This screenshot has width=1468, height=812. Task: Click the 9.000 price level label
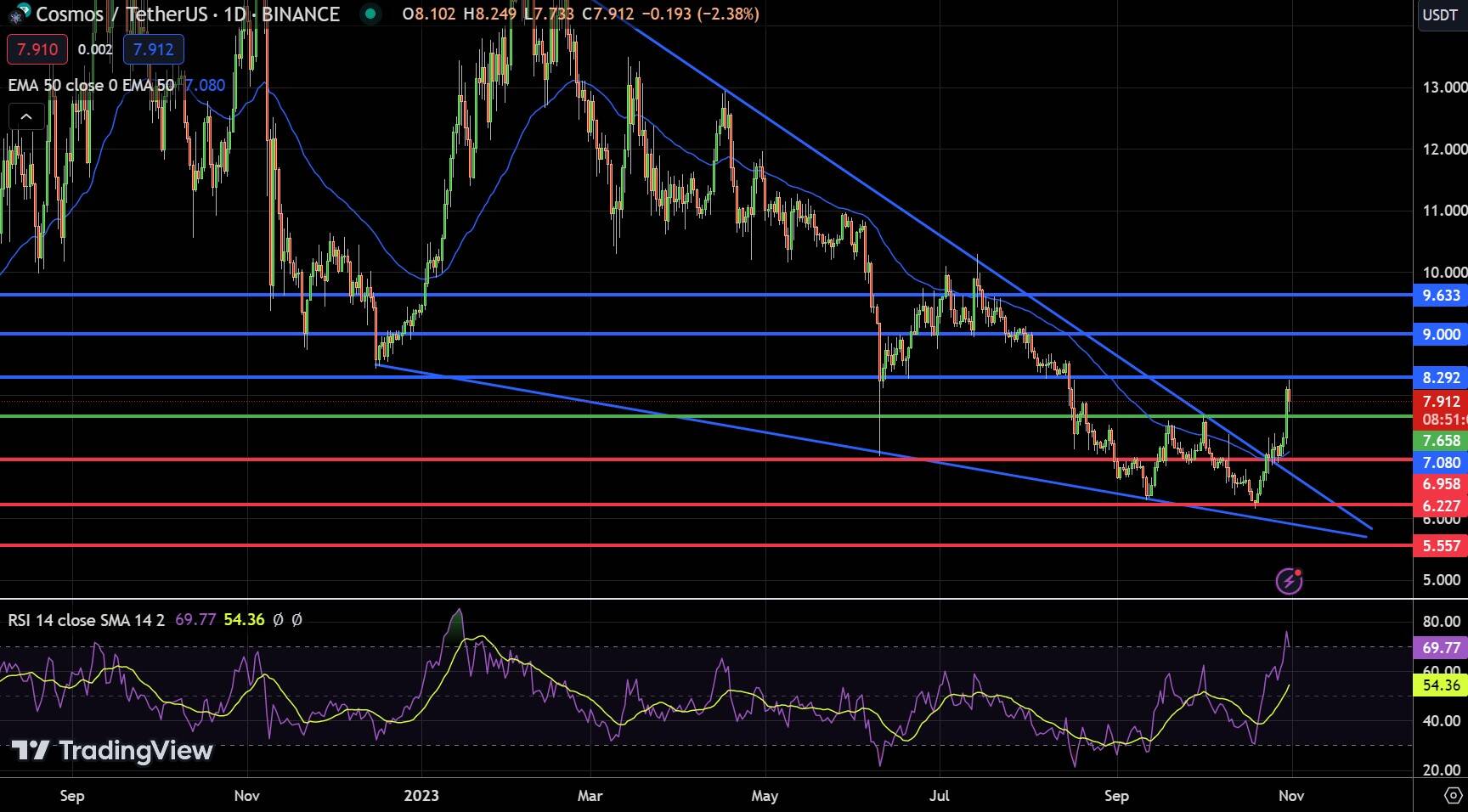(x=1441, y=335)
